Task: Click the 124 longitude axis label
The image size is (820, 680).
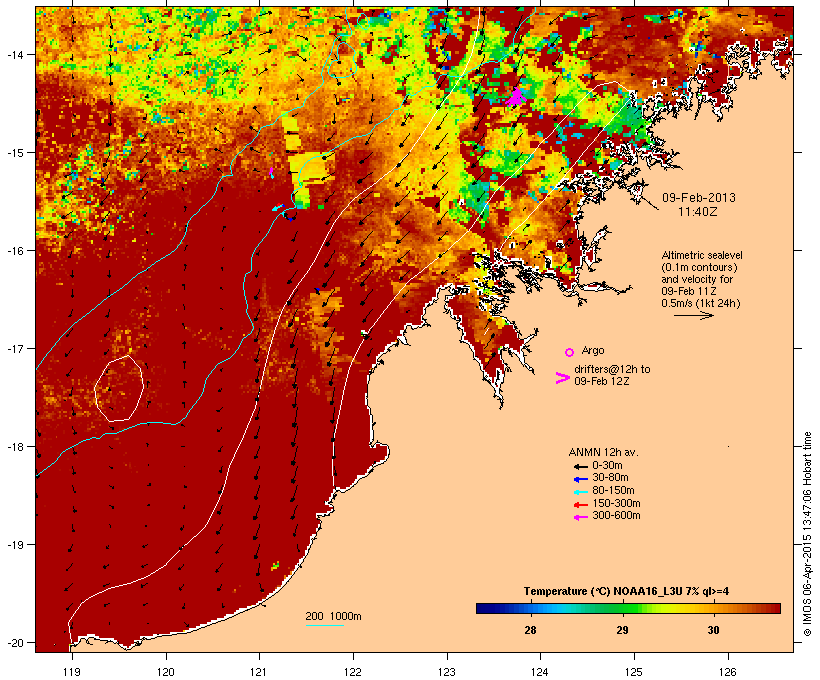Action: click(x=540, y=672)
